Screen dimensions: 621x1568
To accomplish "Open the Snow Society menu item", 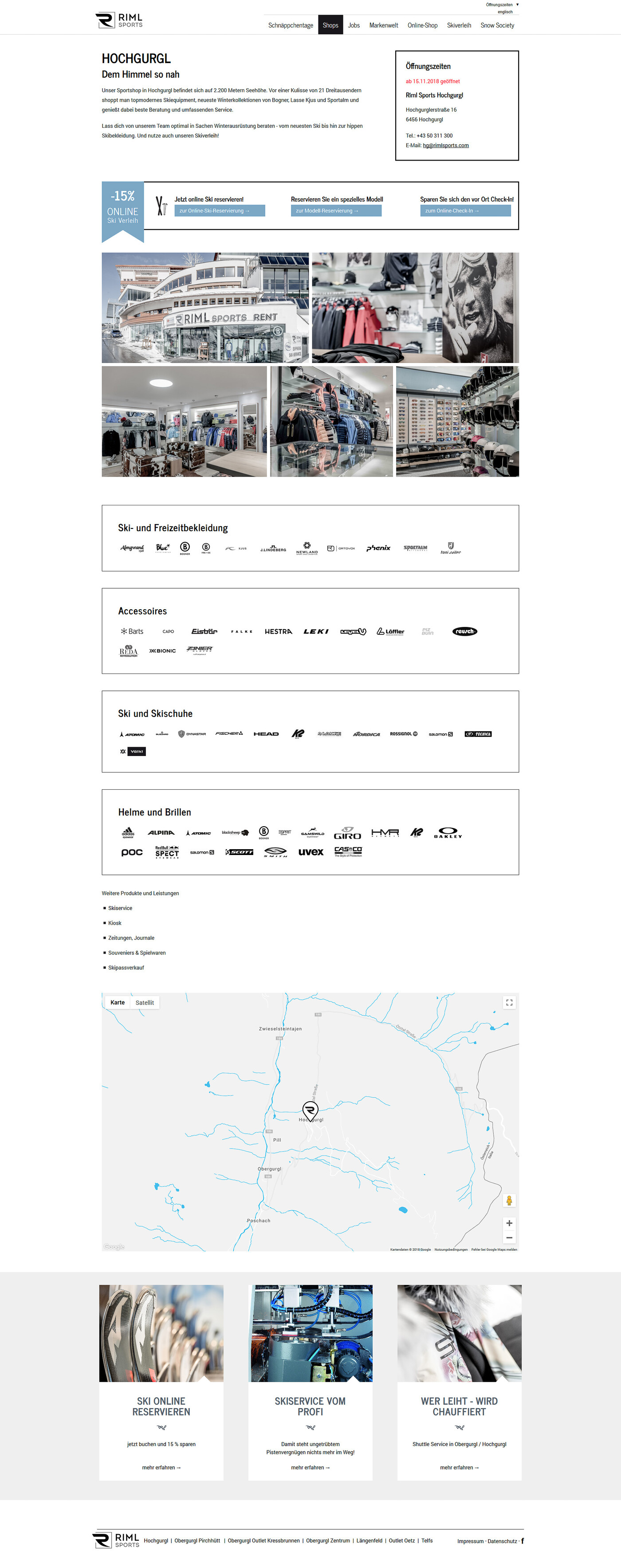I will click(497, 25).
